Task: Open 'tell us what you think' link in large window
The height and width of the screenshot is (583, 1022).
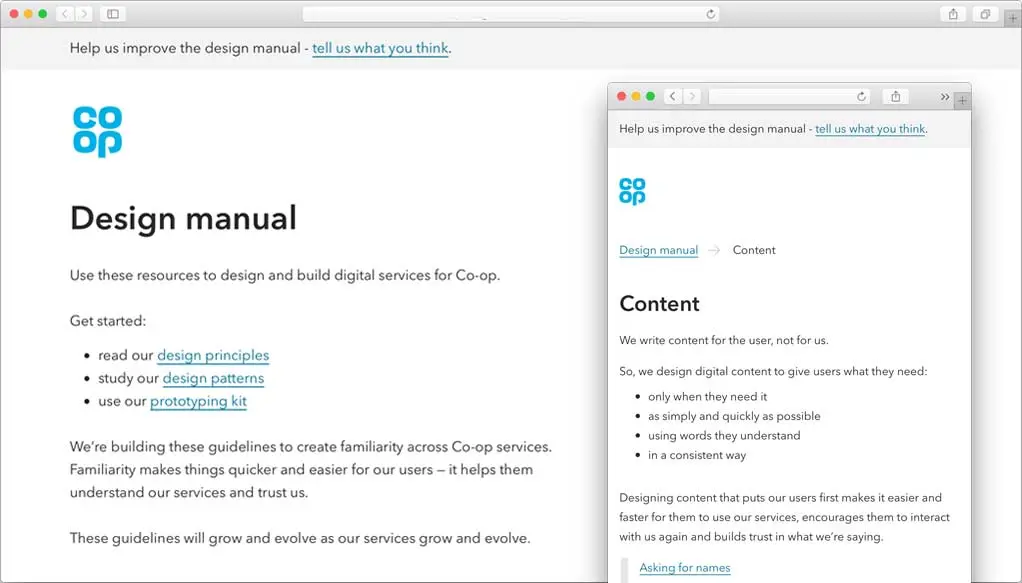Action: (x=380, y=48)
